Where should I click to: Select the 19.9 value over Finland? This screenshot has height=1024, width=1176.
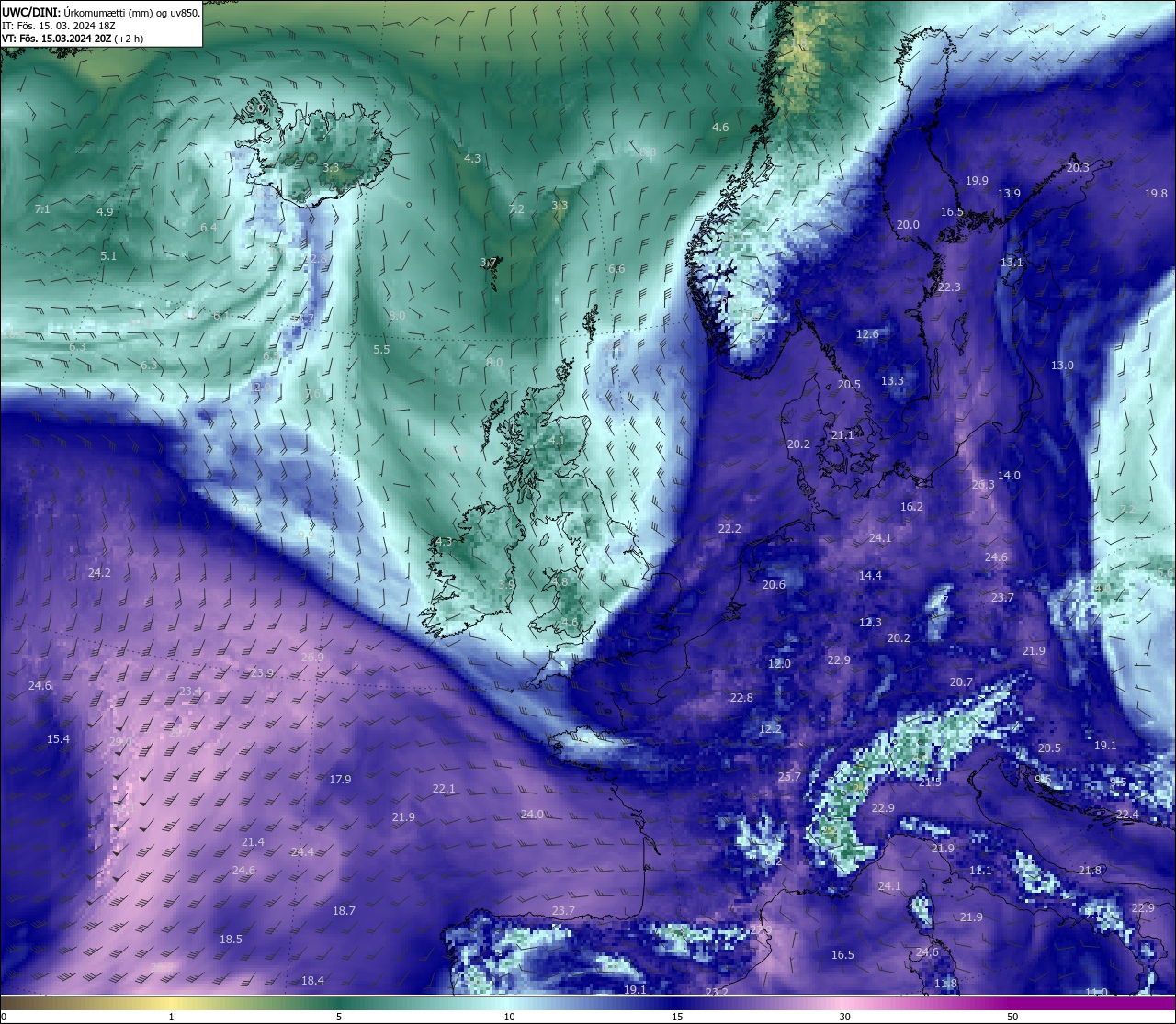point(977,181)
